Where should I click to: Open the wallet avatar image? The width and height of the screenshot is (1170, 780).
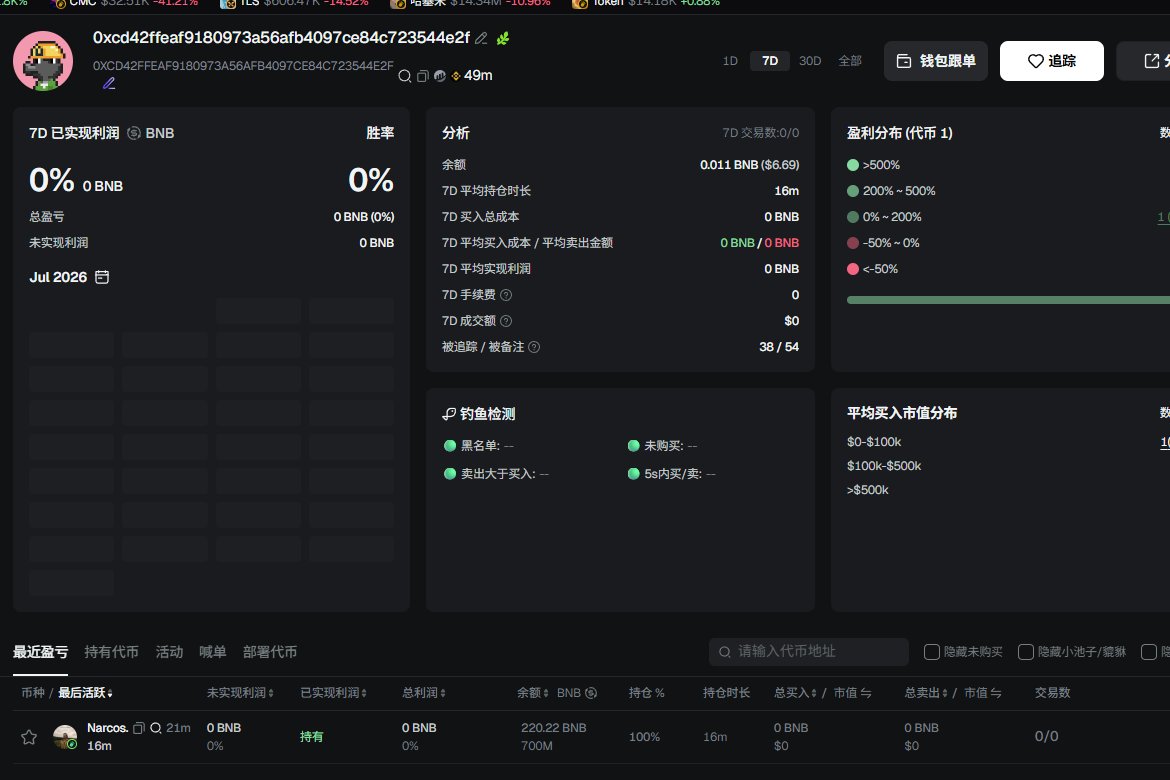(43, 60)
